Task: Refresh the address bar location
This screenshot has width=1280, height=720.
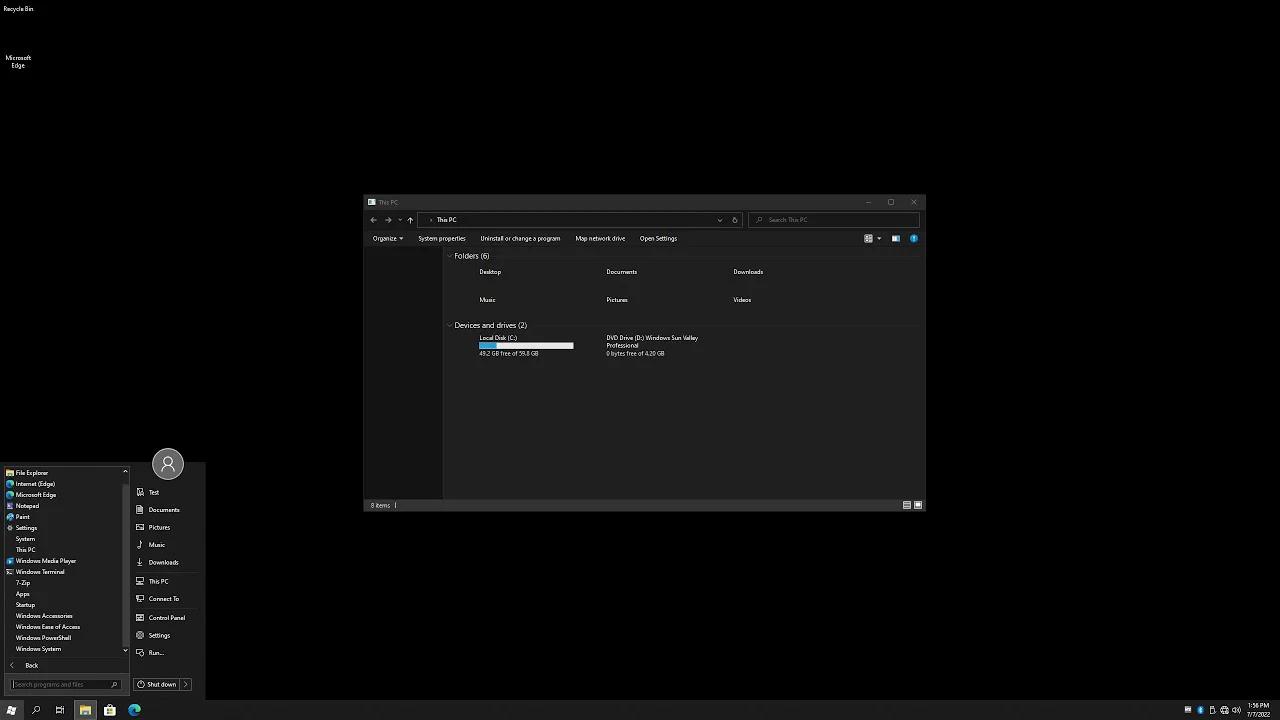Action: tap(734, 220)
